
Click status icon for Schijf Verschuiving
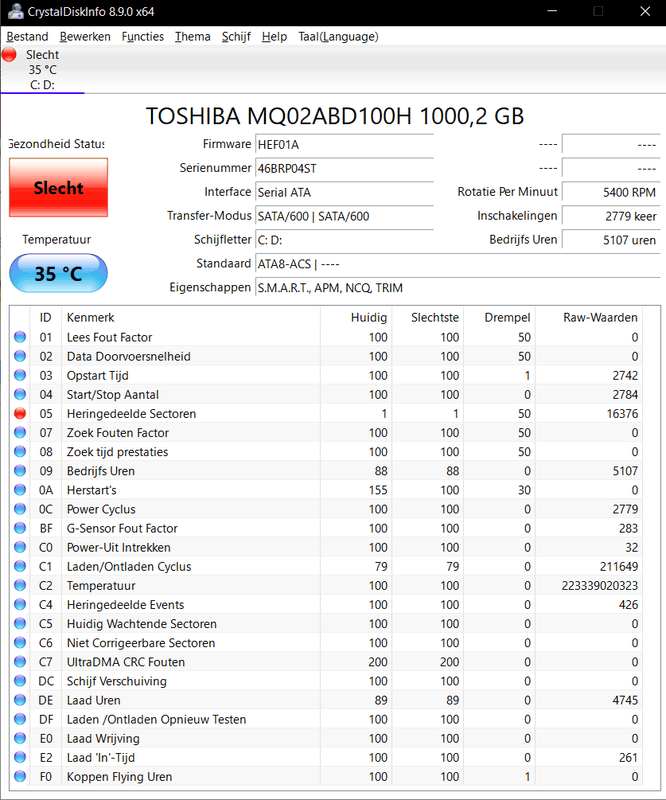20,681
